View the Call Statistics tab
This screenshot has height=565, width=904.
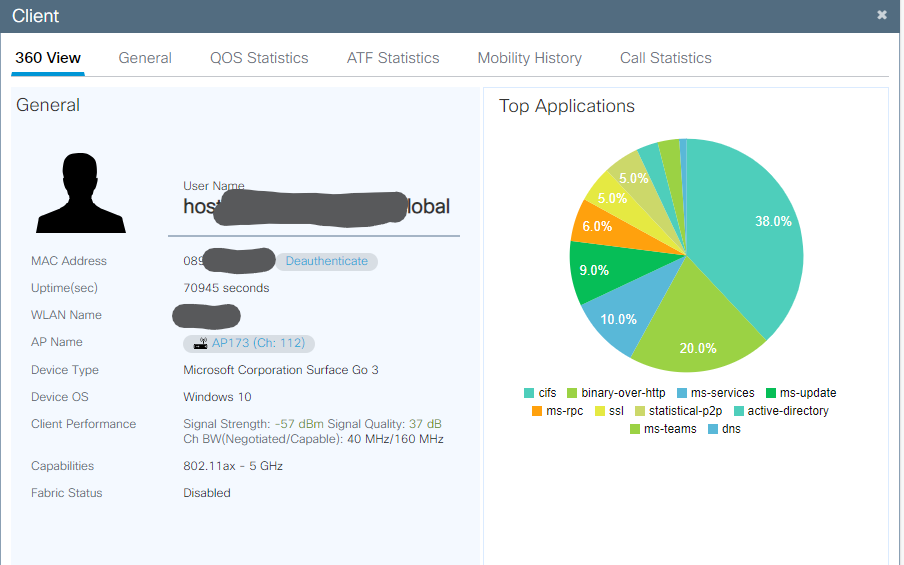click(x=665, y=58)
